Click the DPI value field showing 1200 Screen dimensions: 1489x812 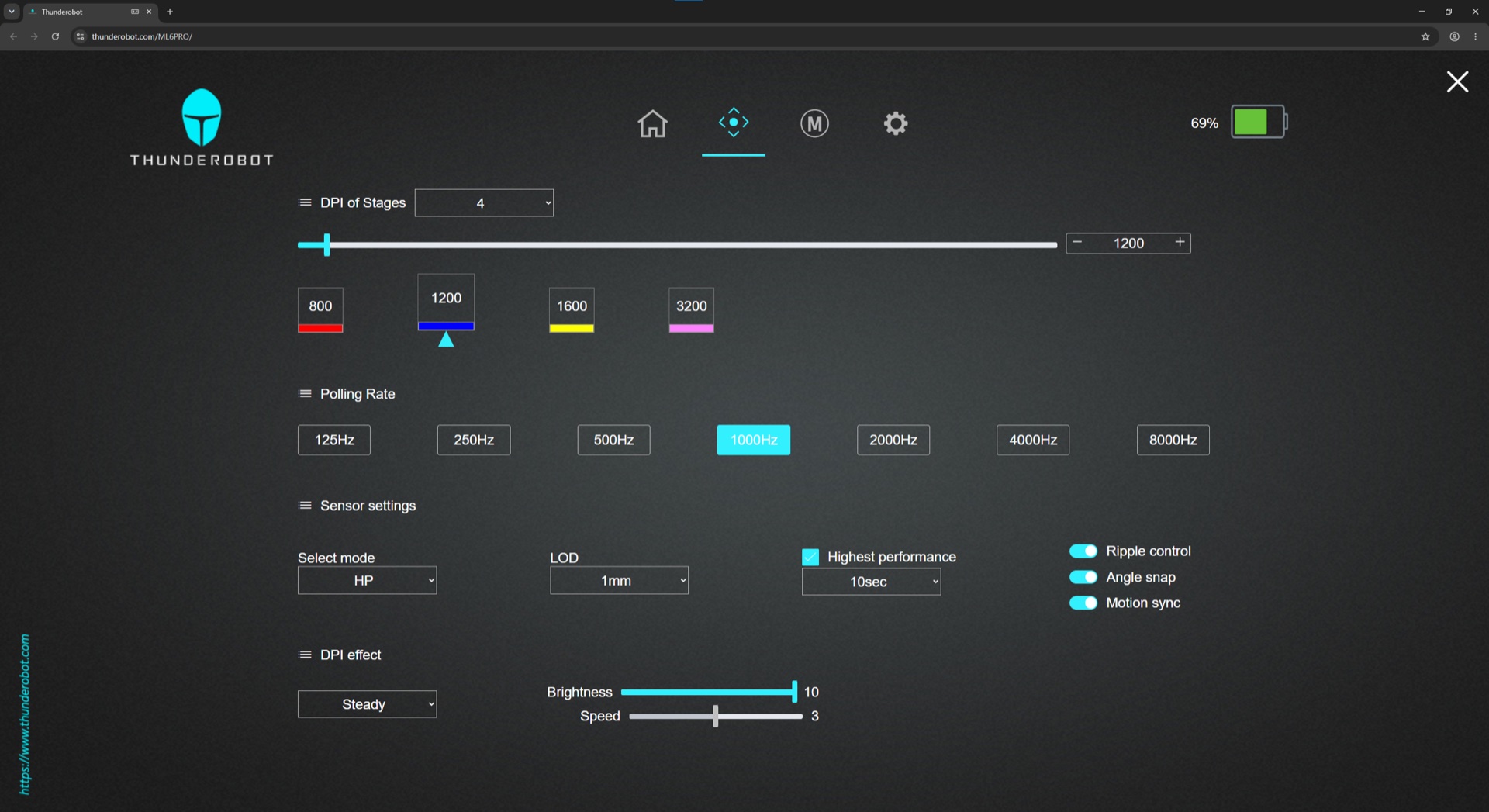[x=1128, y=244]
